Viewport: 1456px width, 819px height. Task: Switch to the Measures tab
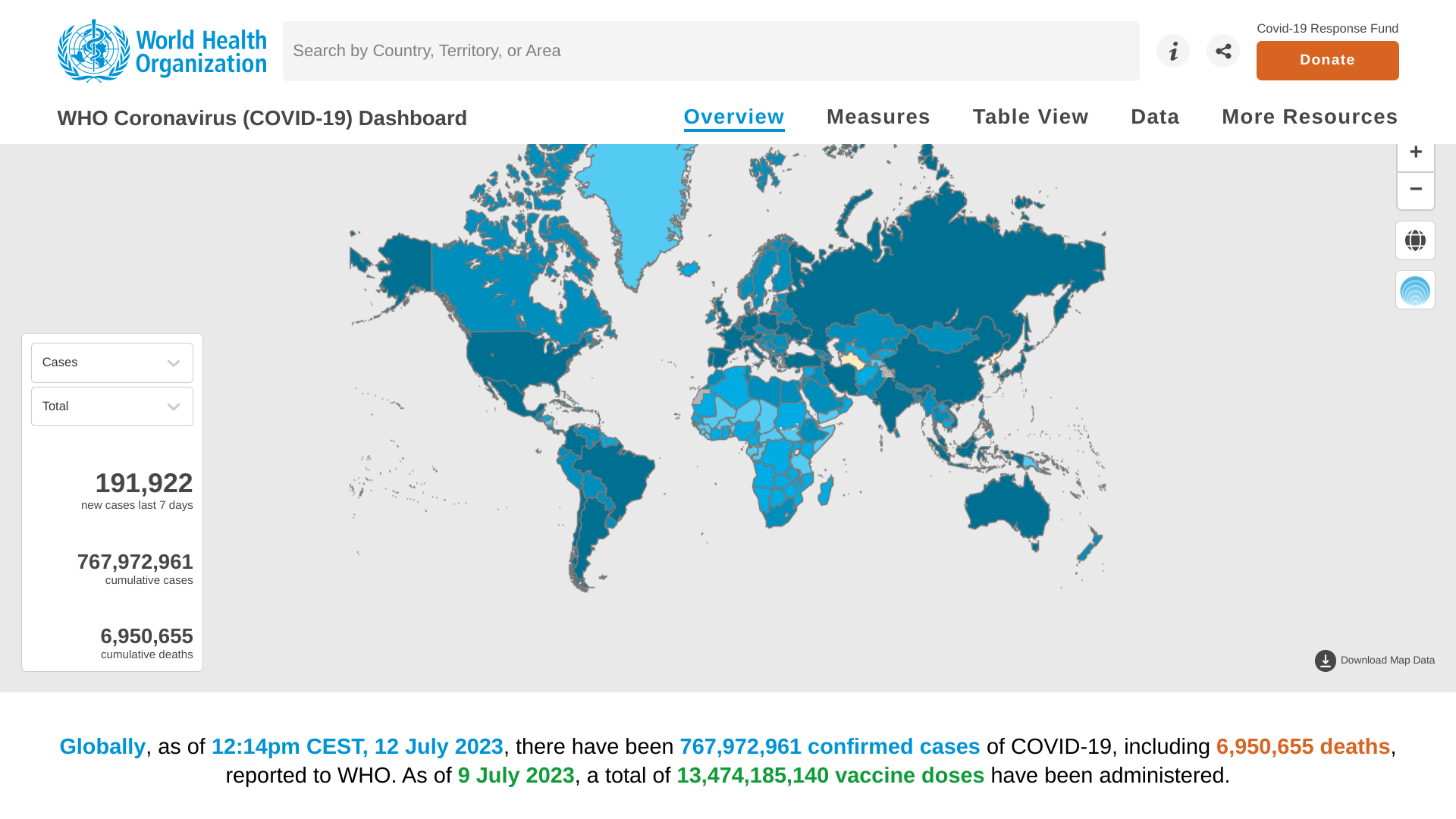[878, 117]
